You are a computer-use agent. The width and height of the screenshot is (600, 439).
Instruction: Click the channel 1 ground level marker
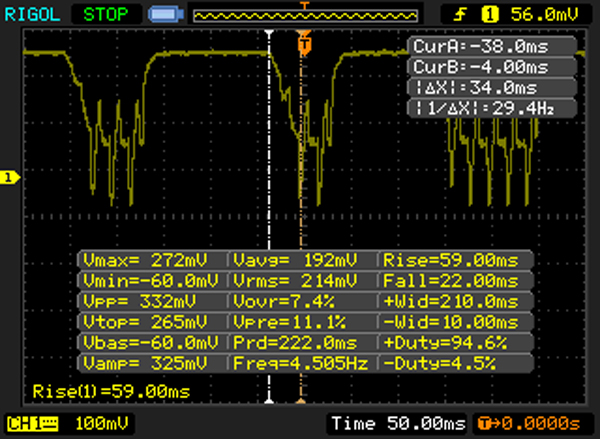[10, 178]
